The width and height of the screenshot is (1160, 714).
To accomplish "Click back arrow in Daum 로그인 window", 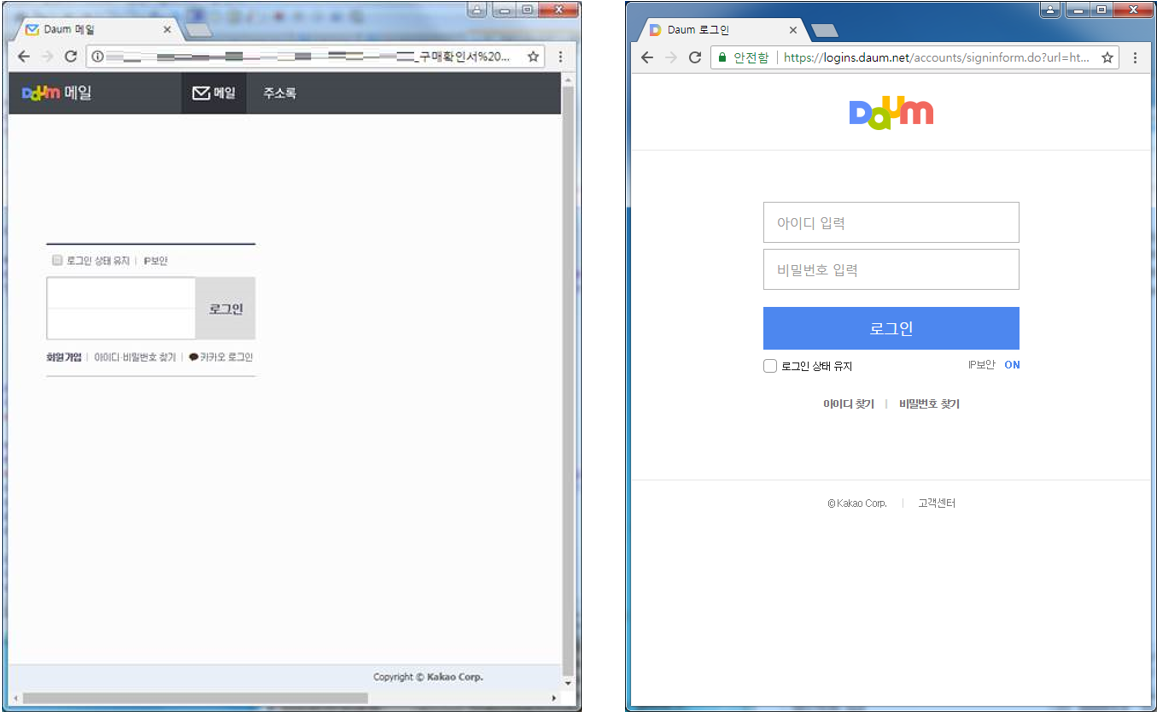I will tap(647, 57).
